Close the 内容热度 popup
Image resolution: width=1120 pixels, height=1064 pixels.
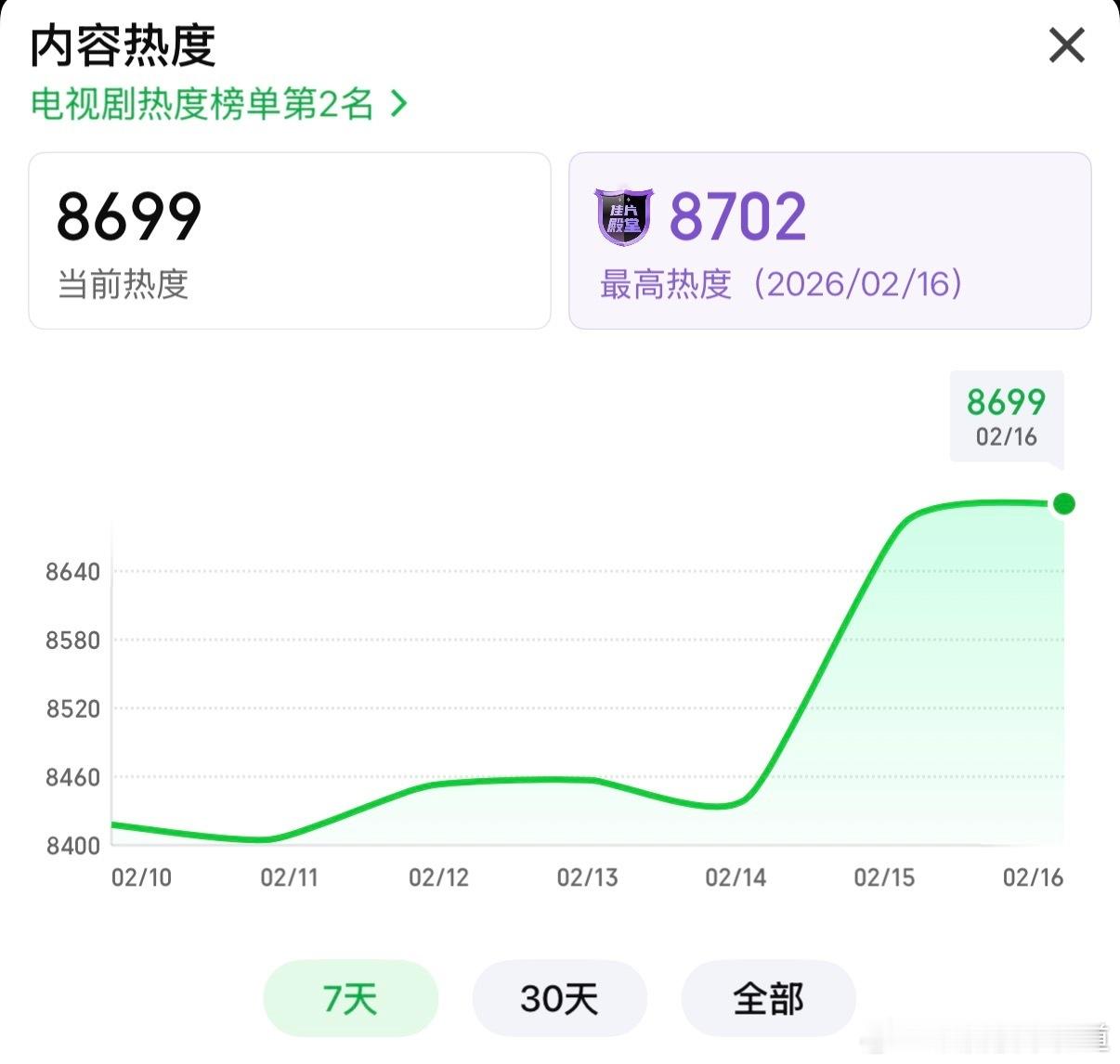1066,45
